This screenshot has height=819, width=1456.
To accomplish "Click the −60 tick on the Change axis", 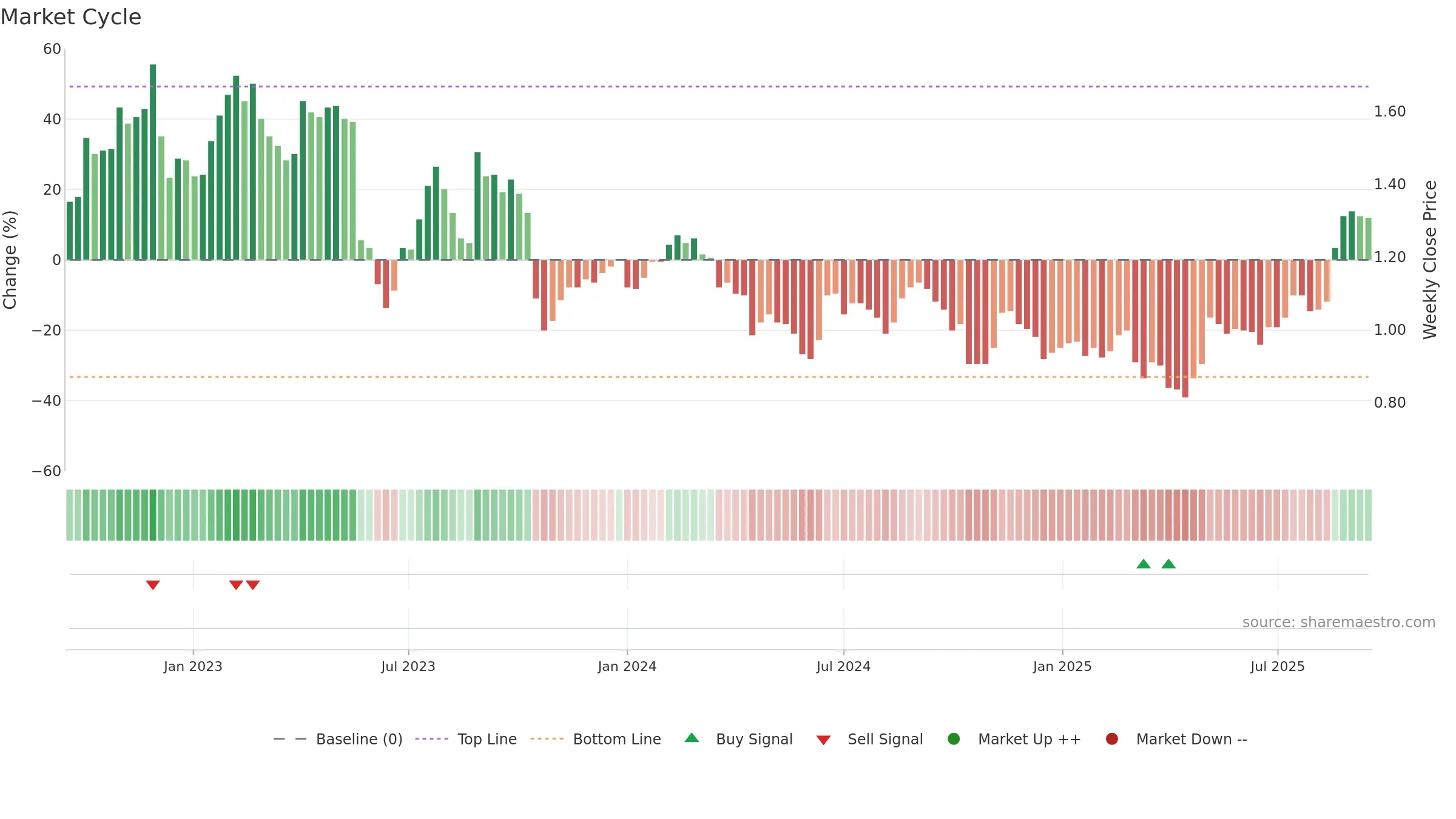I will [47, 471].
